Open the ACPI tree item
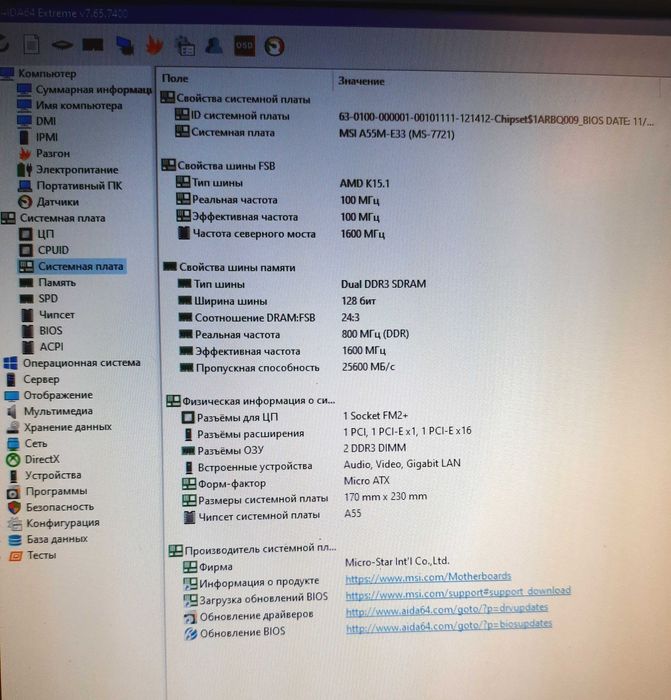 [52, 347]
